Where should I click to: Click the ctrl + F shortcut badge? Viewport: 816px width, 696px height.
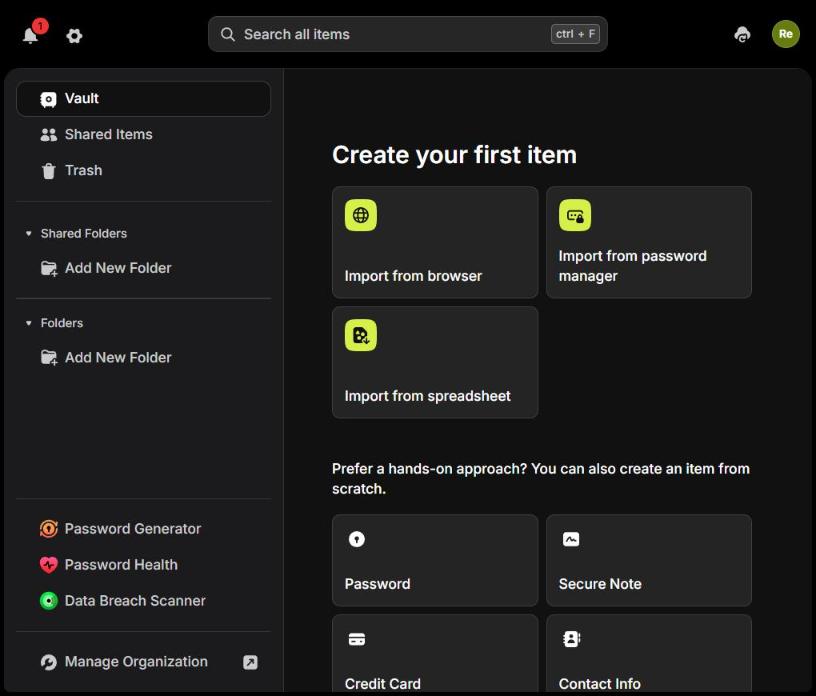click(x=575, y=34)
